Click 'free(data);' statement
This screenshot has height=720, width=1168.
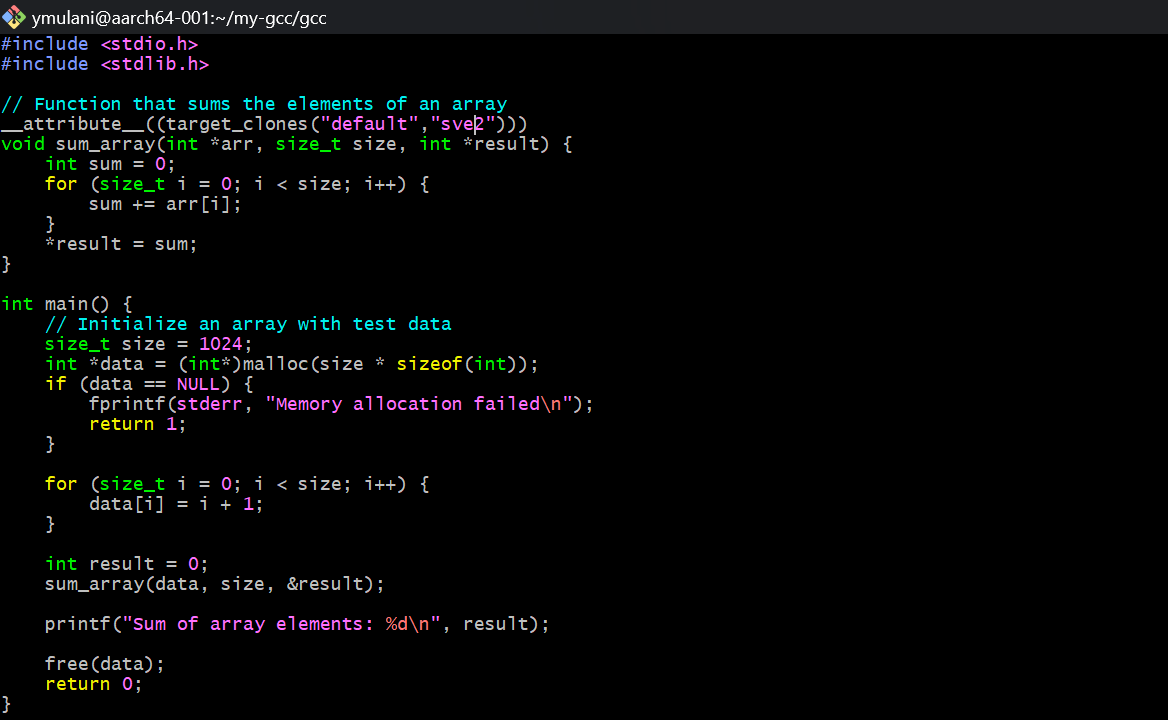click(105, 663)
